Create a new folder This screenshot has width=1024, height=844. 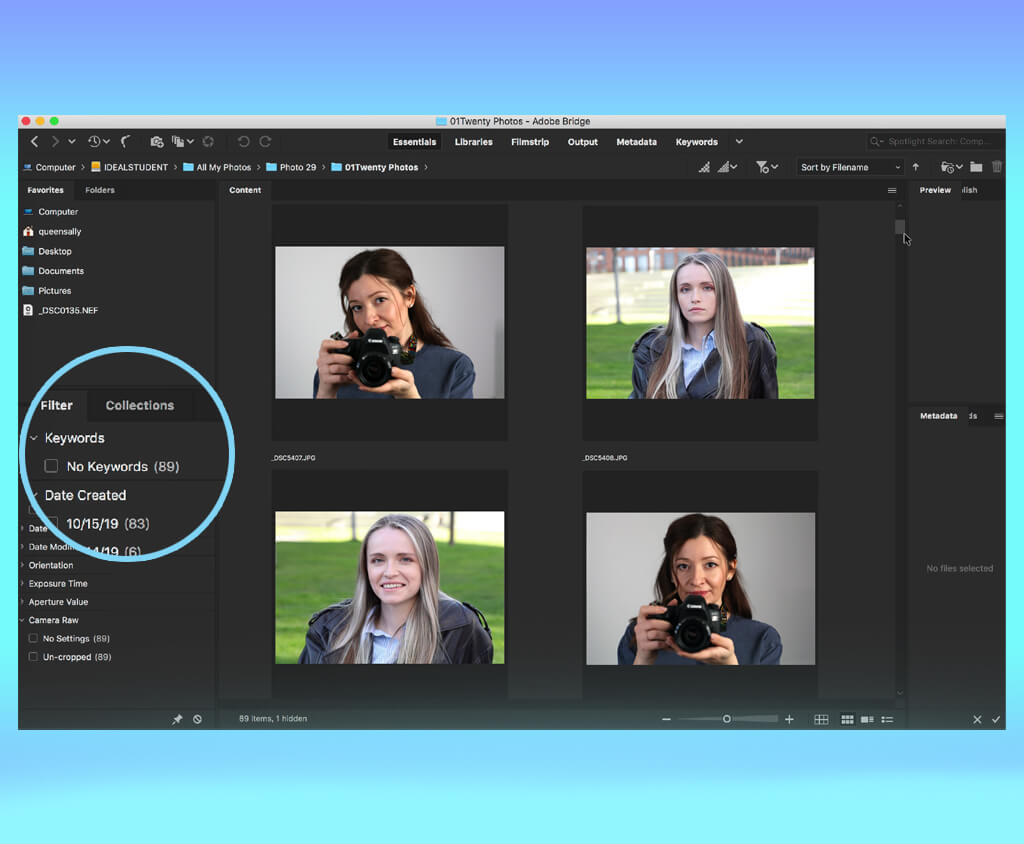click(976, 167)
